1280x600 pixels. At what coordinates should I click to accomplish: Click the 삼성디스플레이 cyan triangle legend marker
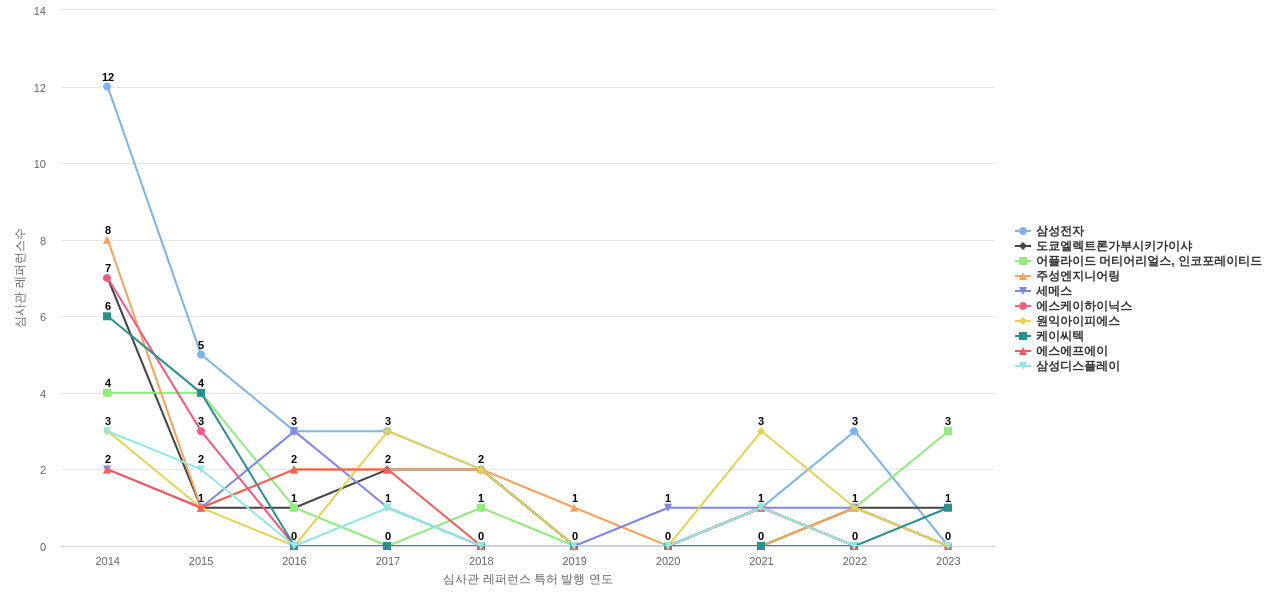coord(1022,366)
